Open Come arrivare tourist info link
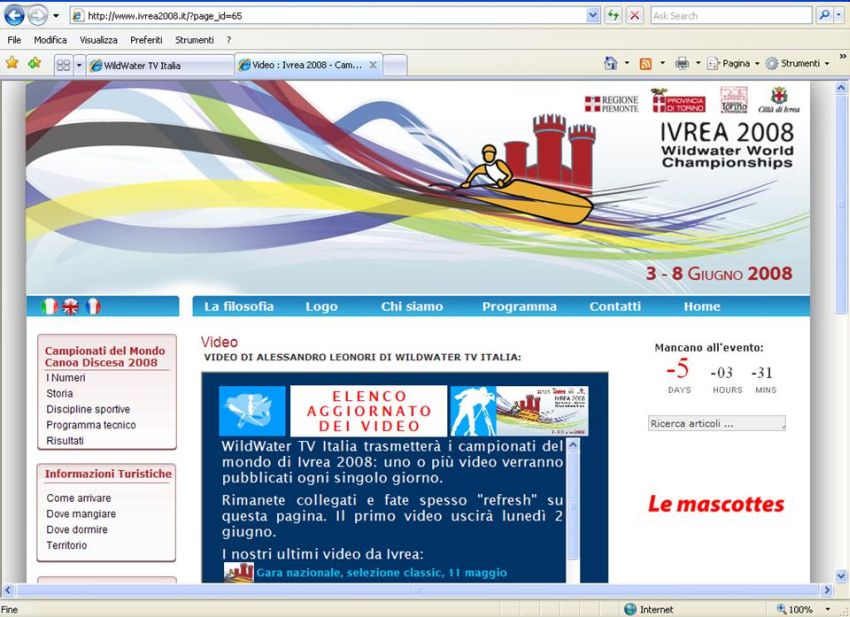 coord(79,498)
